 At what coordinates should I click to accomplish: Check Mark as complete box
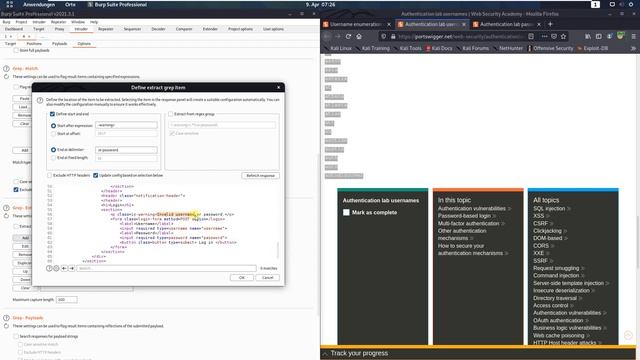(346, 212)
